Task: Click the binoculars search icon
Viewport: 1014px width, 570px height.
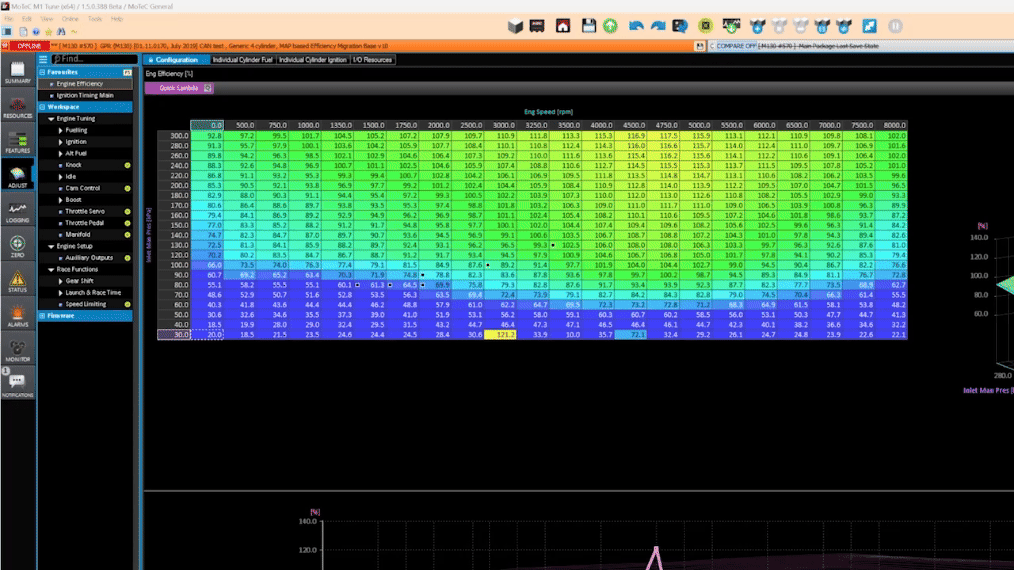Action: (61, 31)
